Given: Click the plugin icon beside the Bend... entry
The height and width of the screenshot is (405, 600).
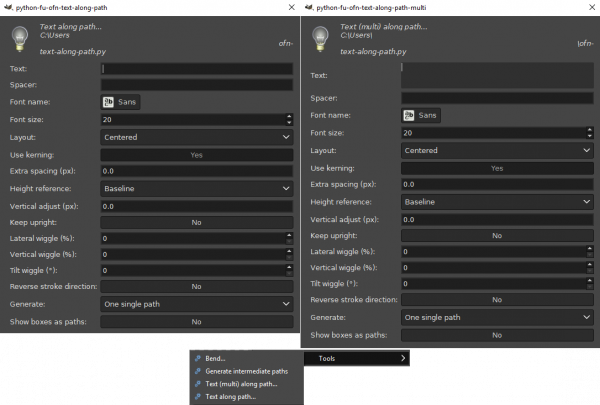Looking at the screenshot, I should pos(197,359).
